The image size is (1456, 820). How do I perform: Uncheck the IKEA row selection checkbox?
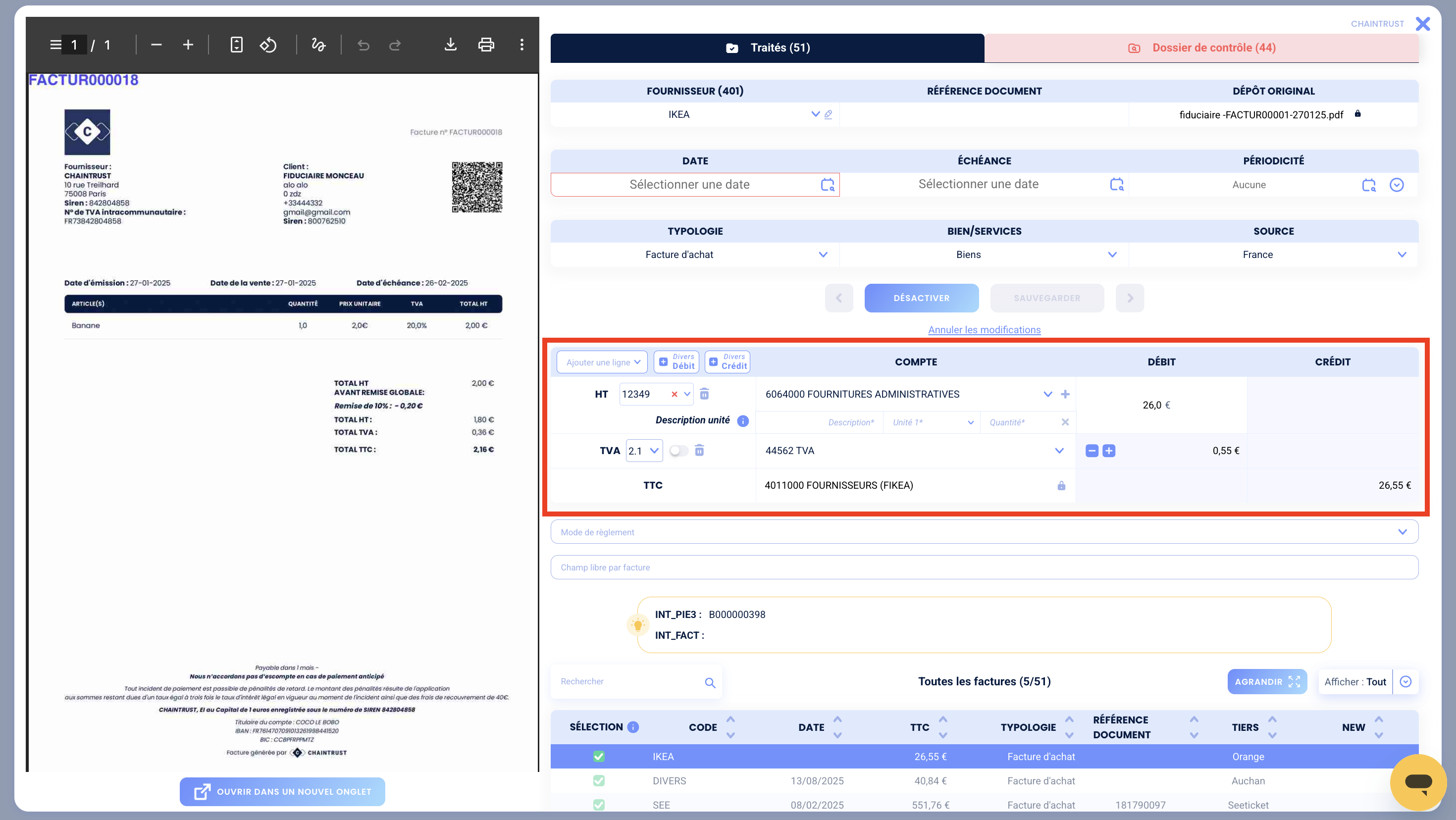pyautogui.click(x=599, y=756)
